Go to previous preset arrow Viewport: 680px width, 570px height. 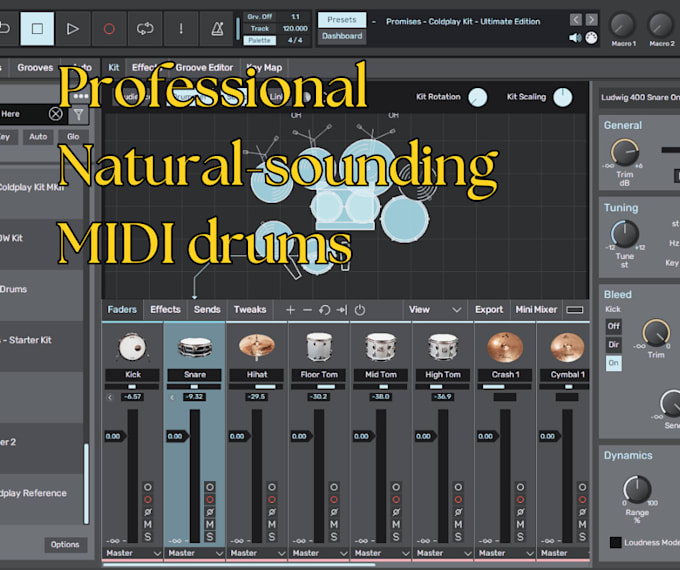(x=575, y=20)
